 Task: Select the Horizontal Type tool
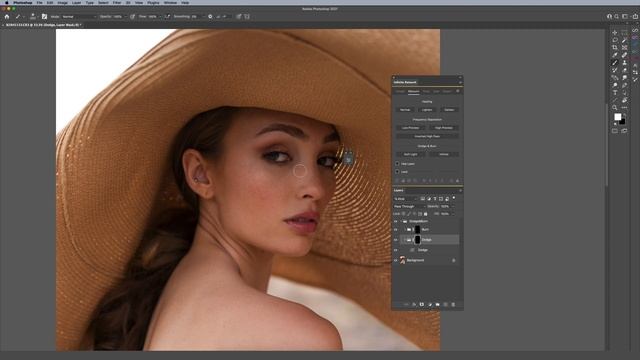615,93
